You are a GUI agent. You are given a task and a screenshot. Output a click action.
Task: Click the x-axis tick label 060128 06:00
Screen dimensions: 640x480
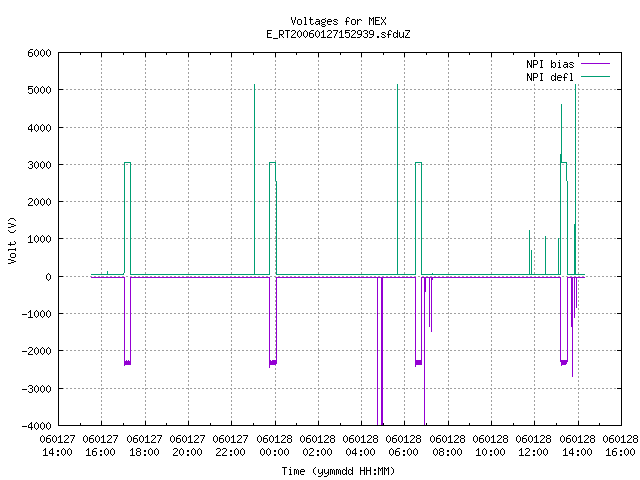coord(404,446)
